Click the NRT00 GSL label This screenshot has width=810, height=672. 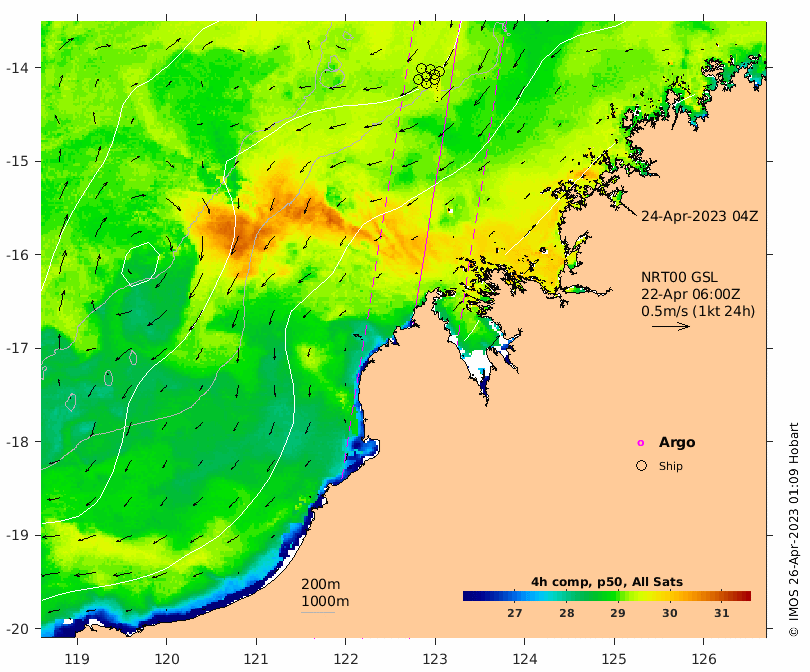pyautogui.click(x=679, y=277)
